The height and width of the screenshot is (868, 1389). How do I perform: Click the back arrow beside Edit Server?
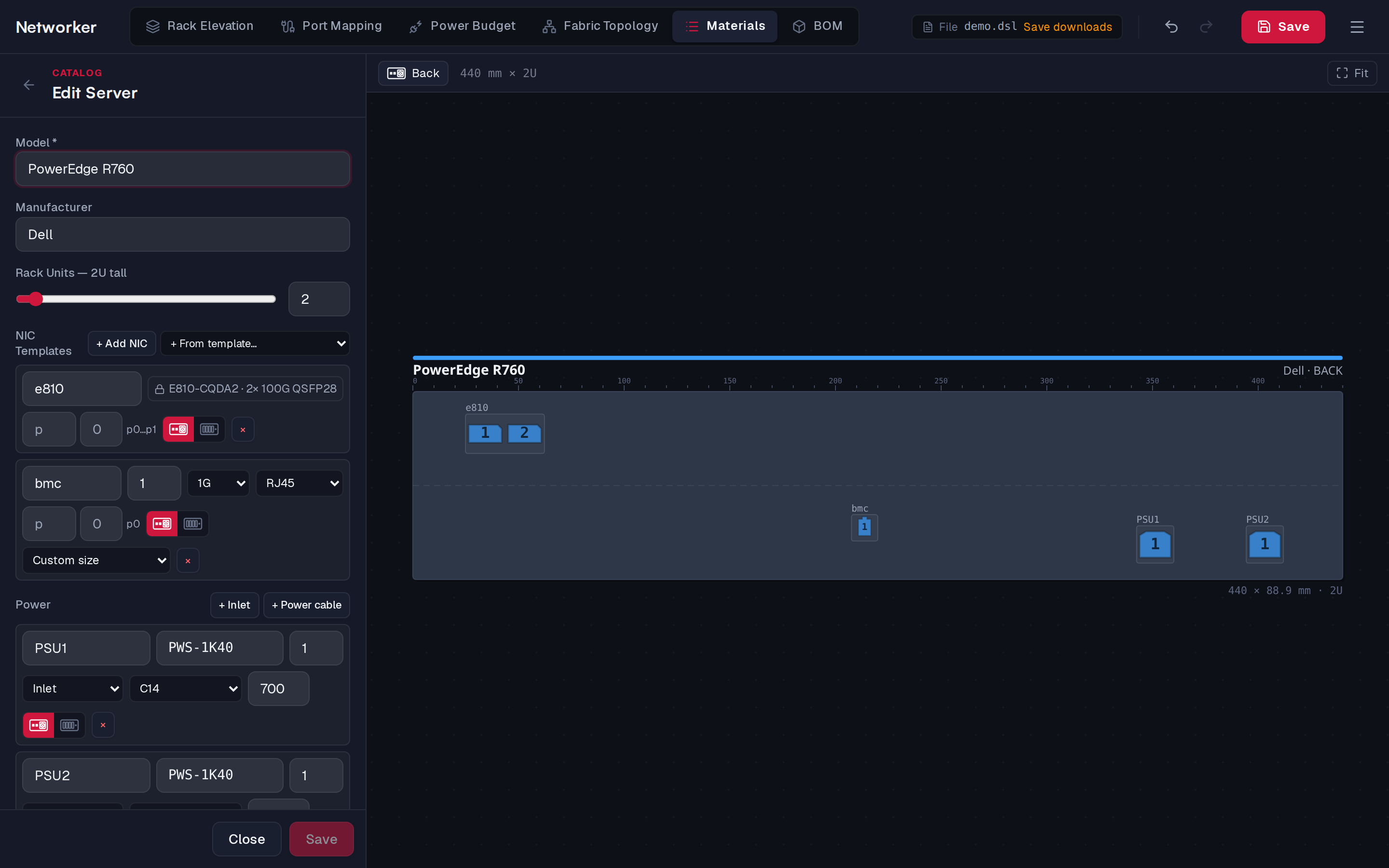tap(29, 85)
